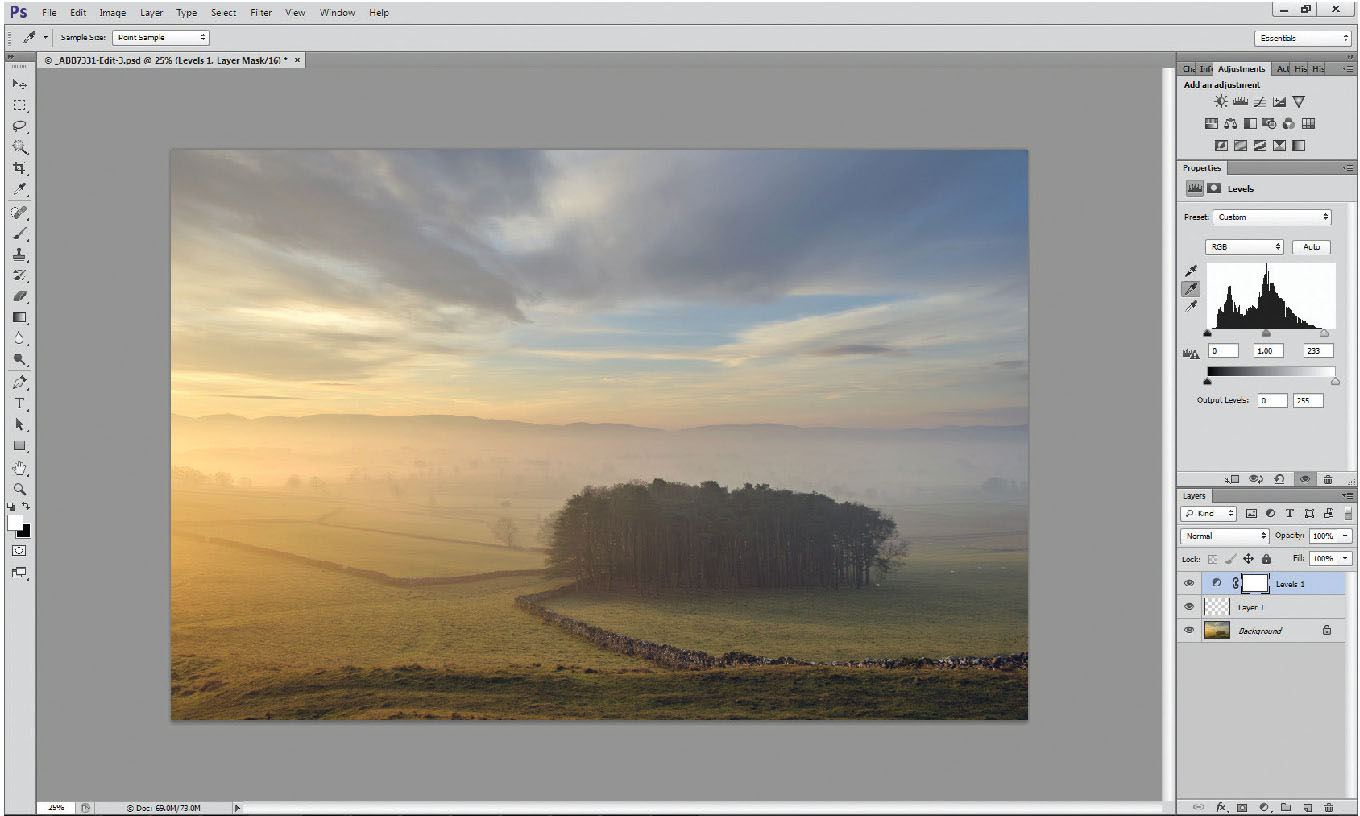The image size is (1360, 816).
Task: Add a Vibrance adjustment
Action: pyautogui.click(x=1298, y=102)
